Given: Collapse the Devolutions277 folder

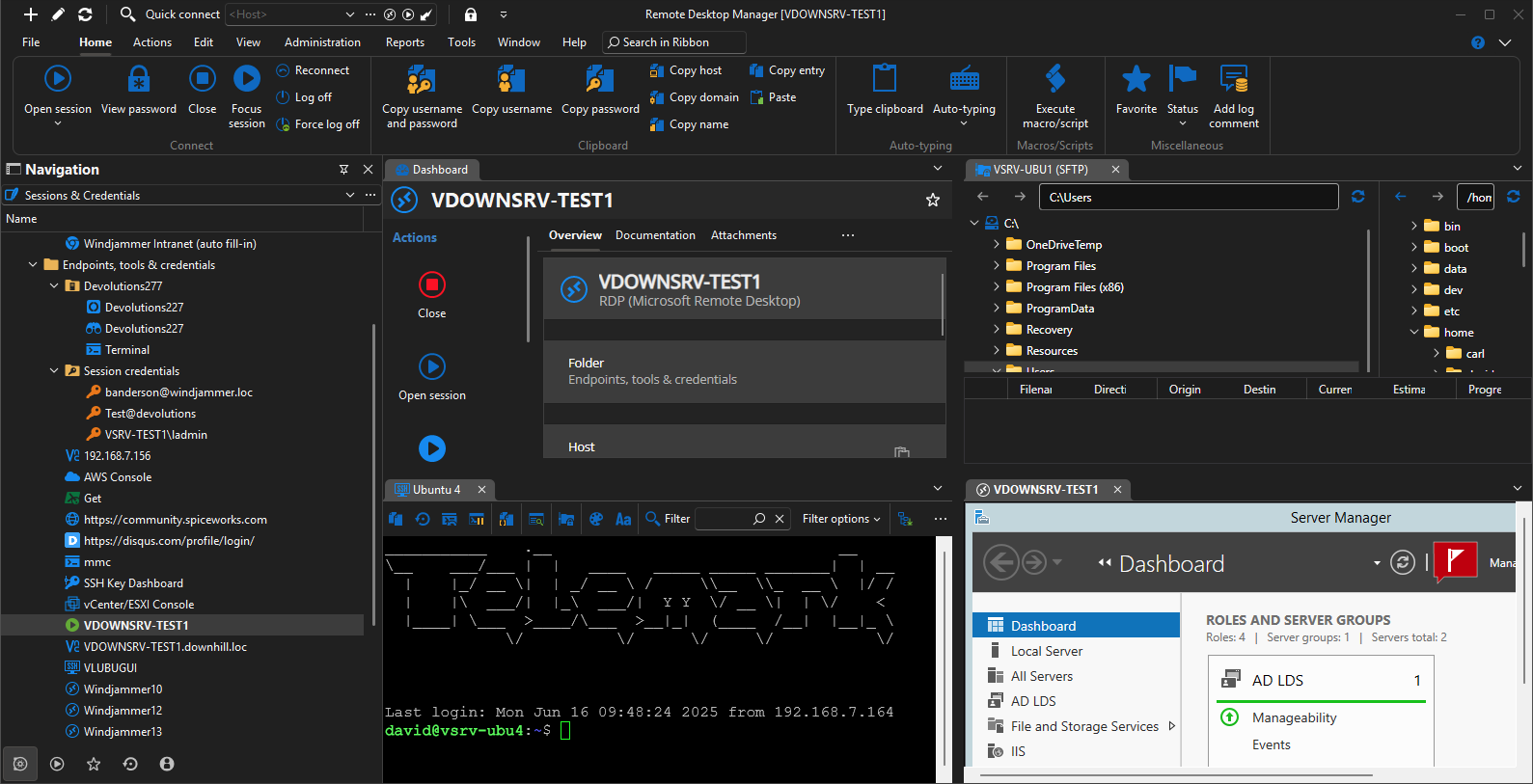Looking at the screenshot, I should coord(54,285).
